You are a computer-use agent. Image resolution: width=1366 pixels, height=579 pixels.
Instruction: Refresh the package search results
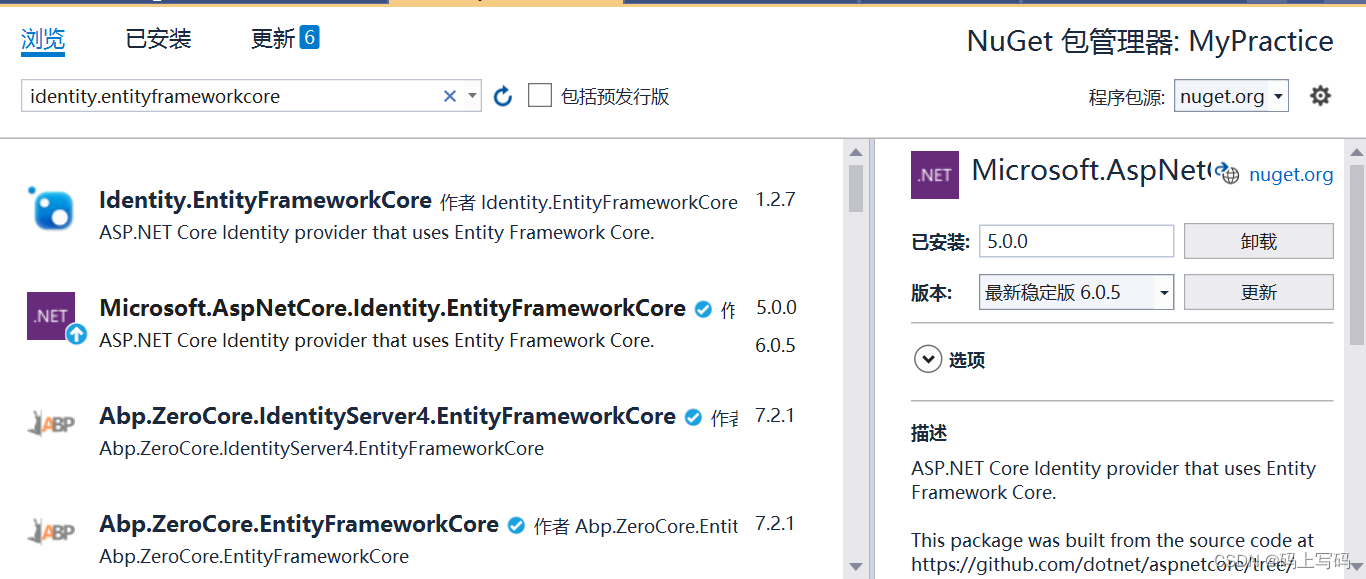click(x=503, y=96)
